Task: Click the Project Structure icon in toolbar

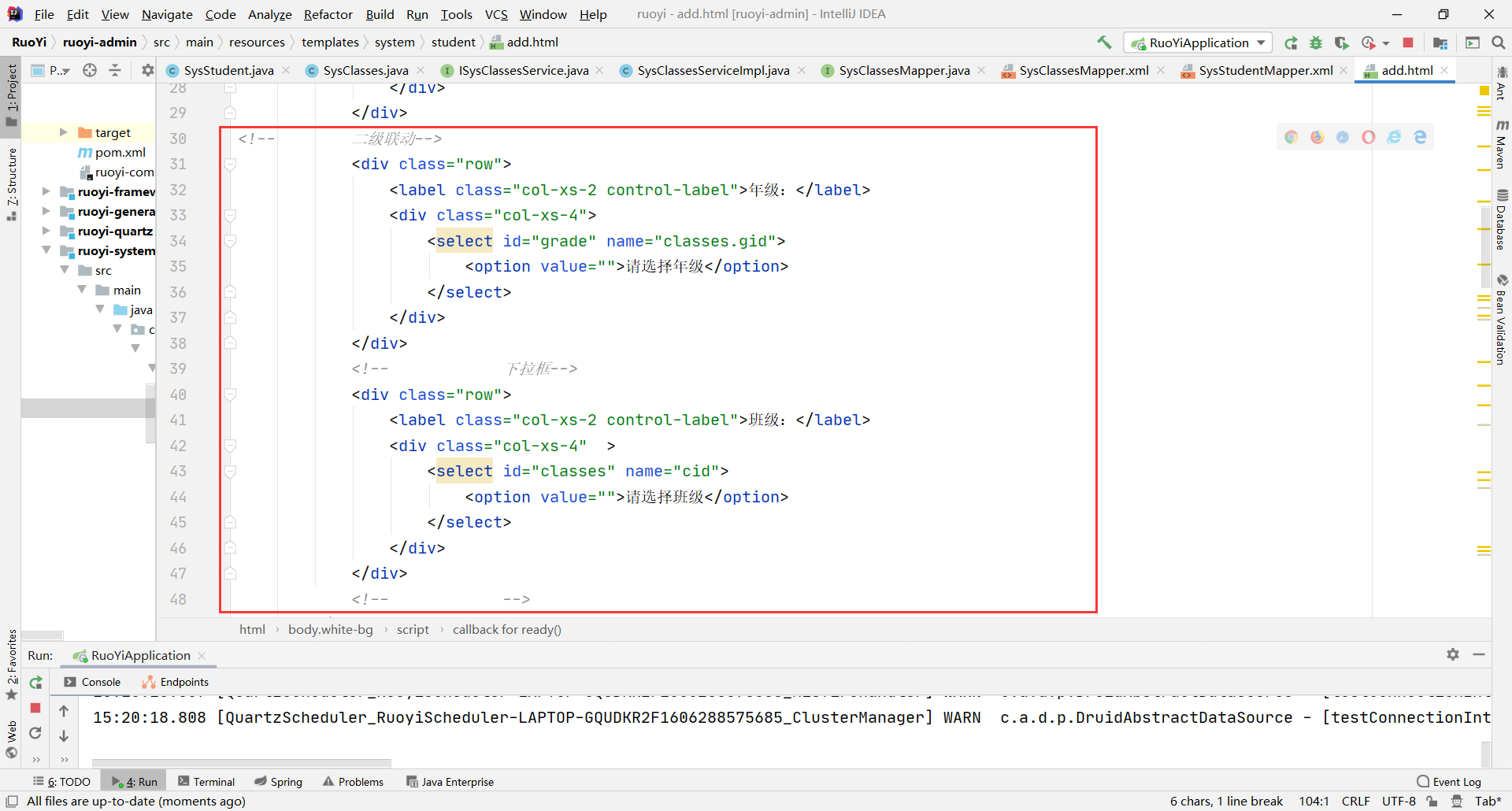Action: pos(1440,43)
